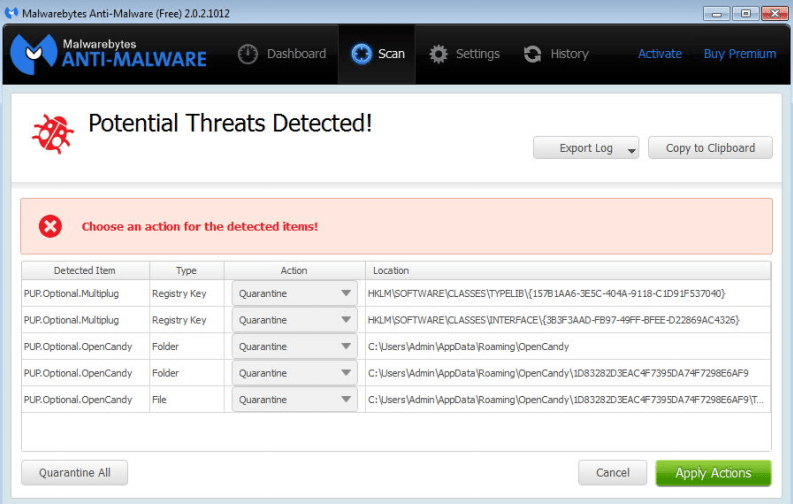Select the truncated OpenCandy location path ending with ellipsis
Image resolution: width=793 pixels, height=504 pixels.
coord(565,399)
